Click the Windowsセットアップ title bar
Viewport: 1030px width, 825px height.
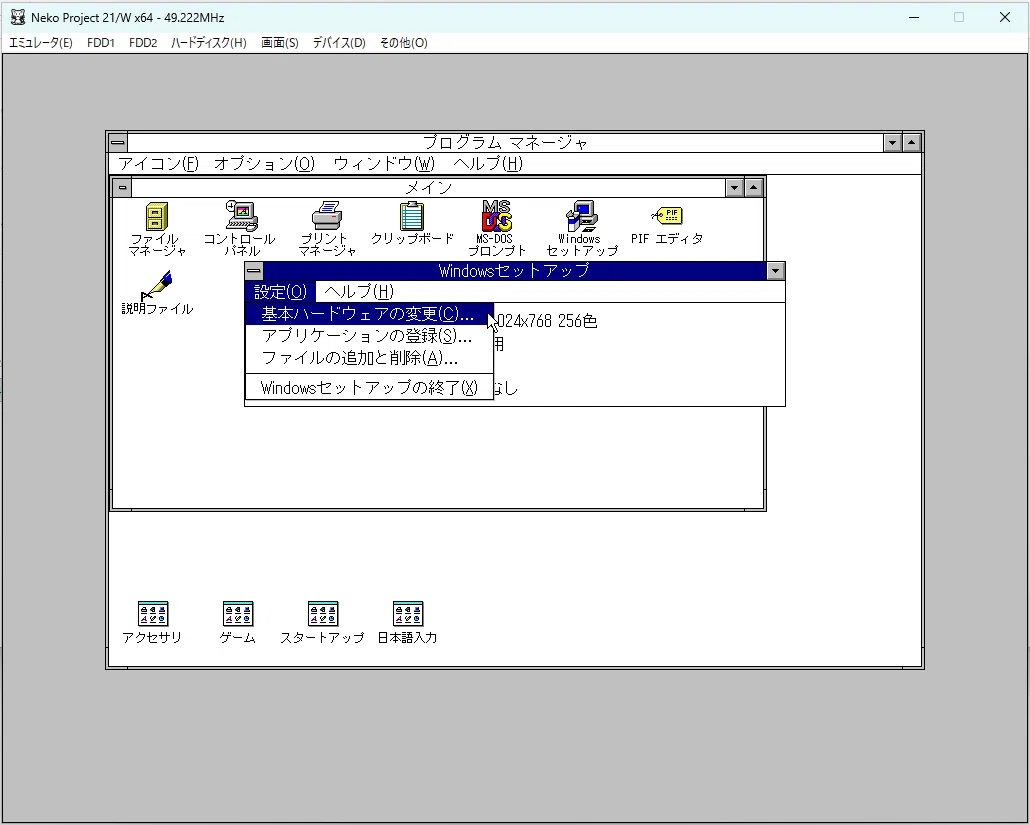(x=514, y=271)
